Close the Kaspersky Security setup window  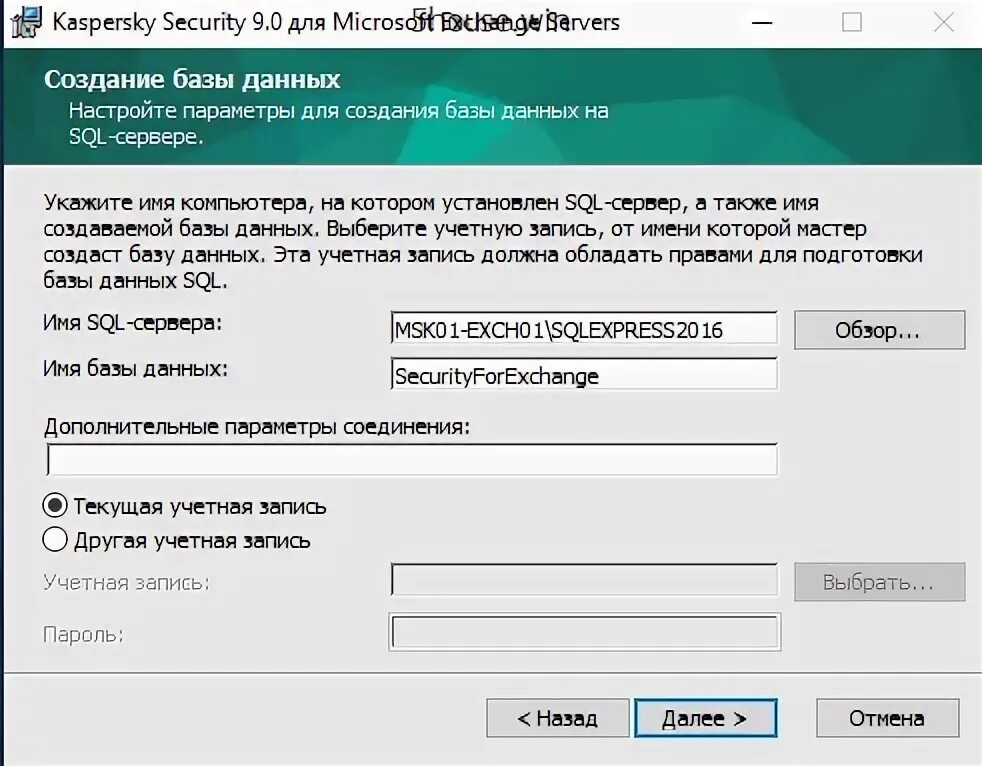pyautogui.click(x=943, y=21)
